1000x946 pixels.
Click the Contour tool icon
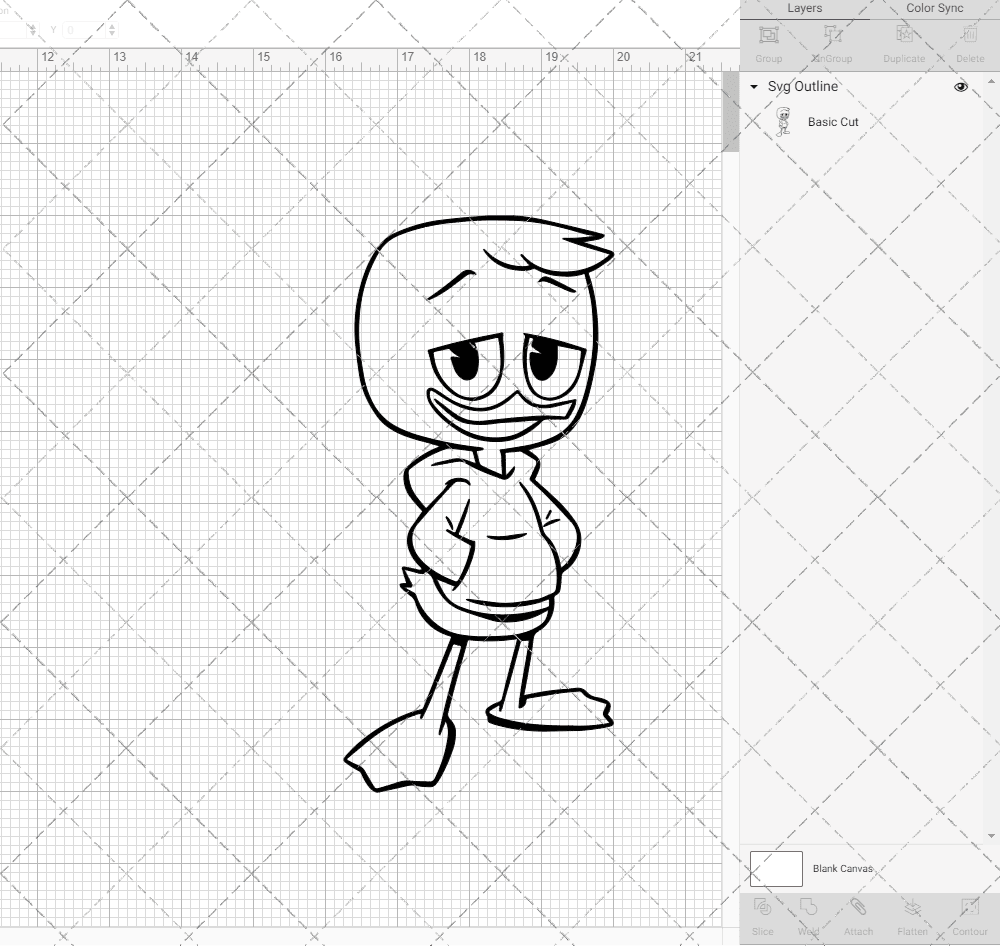969,908
